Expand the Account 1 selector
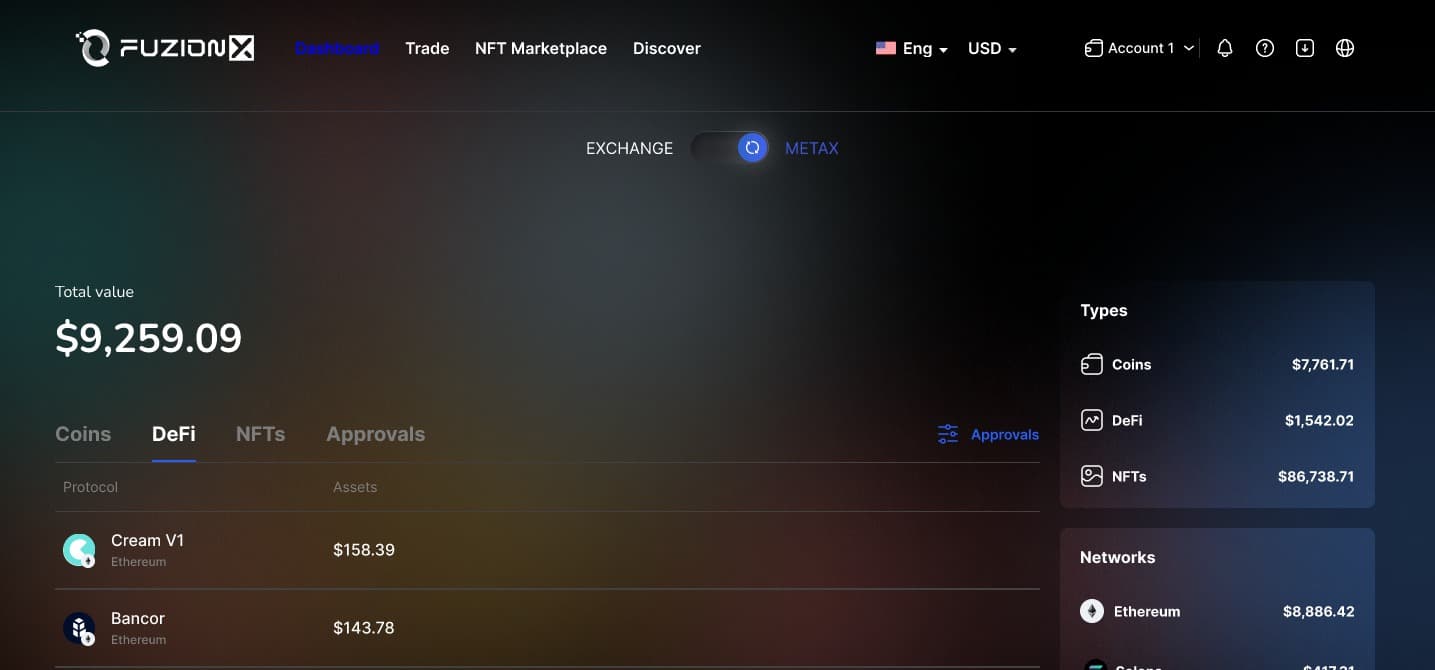 click(1140, 48)
